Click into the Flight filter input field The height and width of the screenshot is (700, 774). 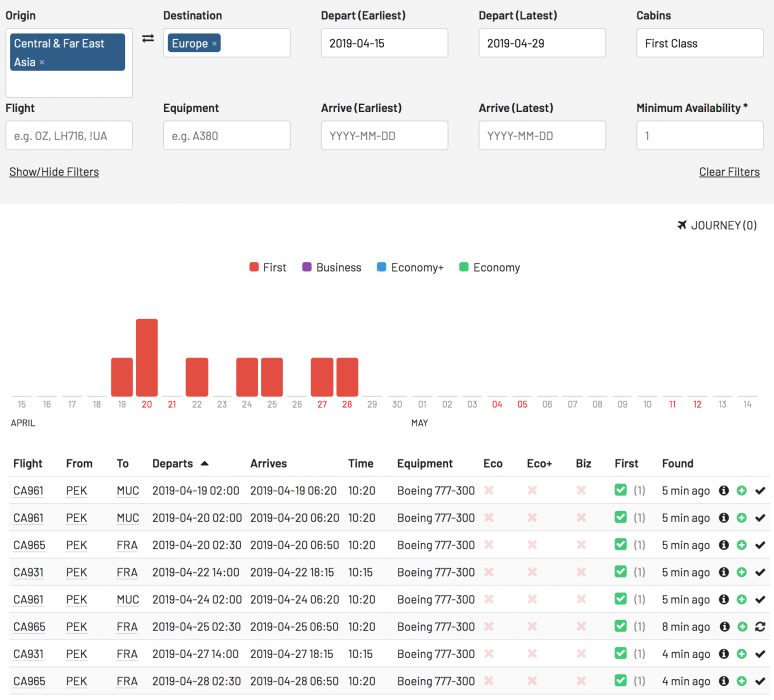[68, 135]
